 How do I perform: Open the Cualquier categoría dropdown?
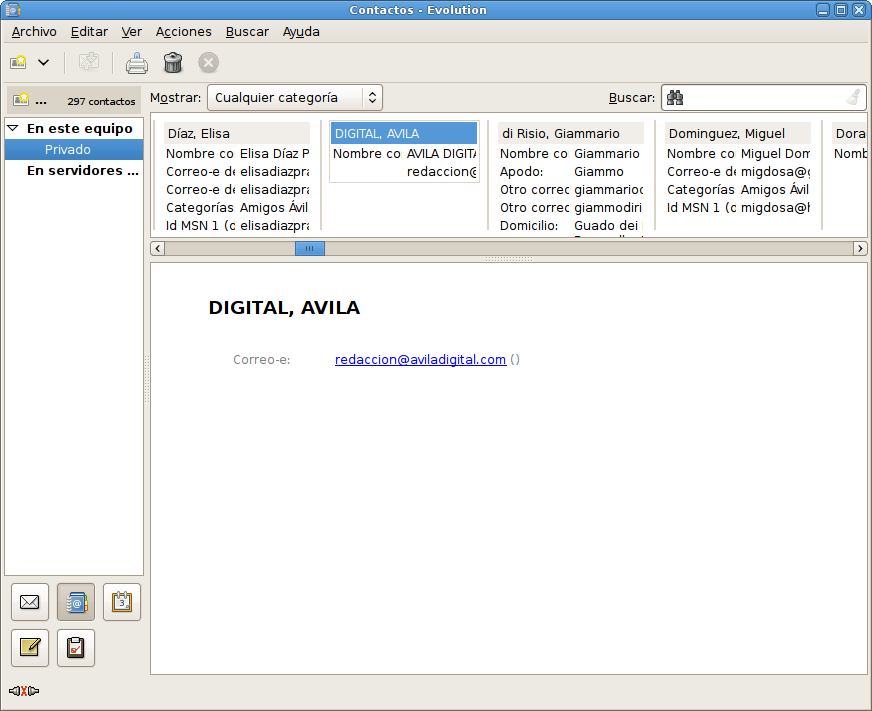pos(295,98)
